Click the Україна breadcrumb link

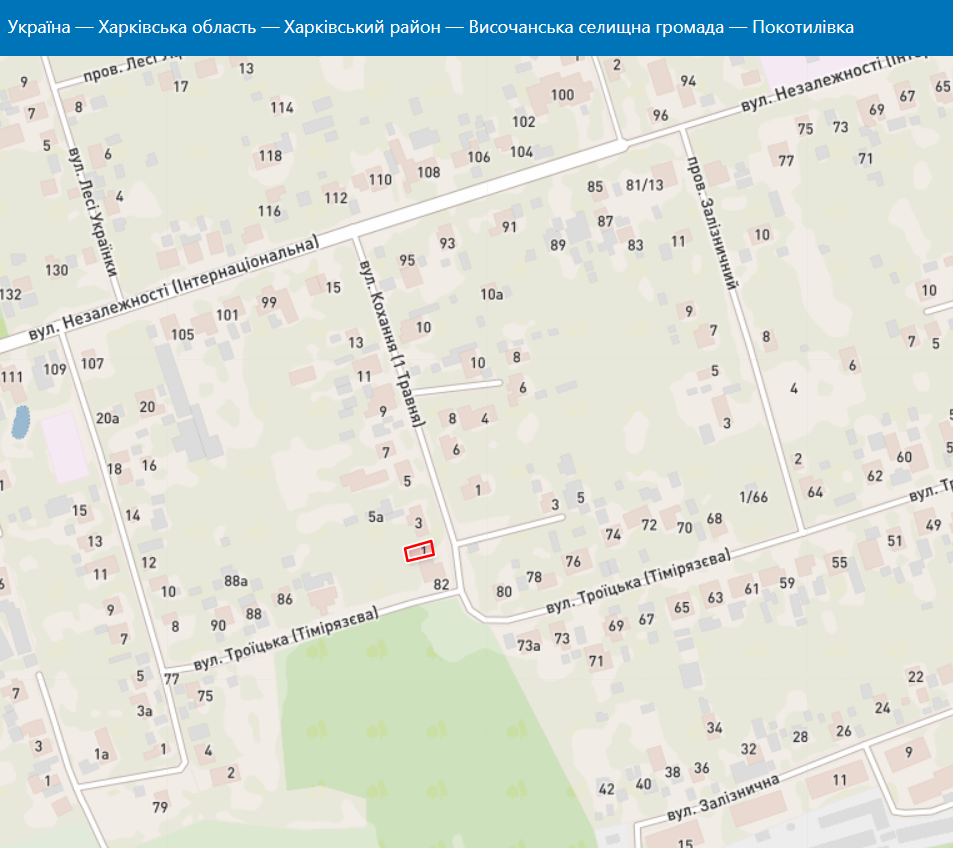38,27
